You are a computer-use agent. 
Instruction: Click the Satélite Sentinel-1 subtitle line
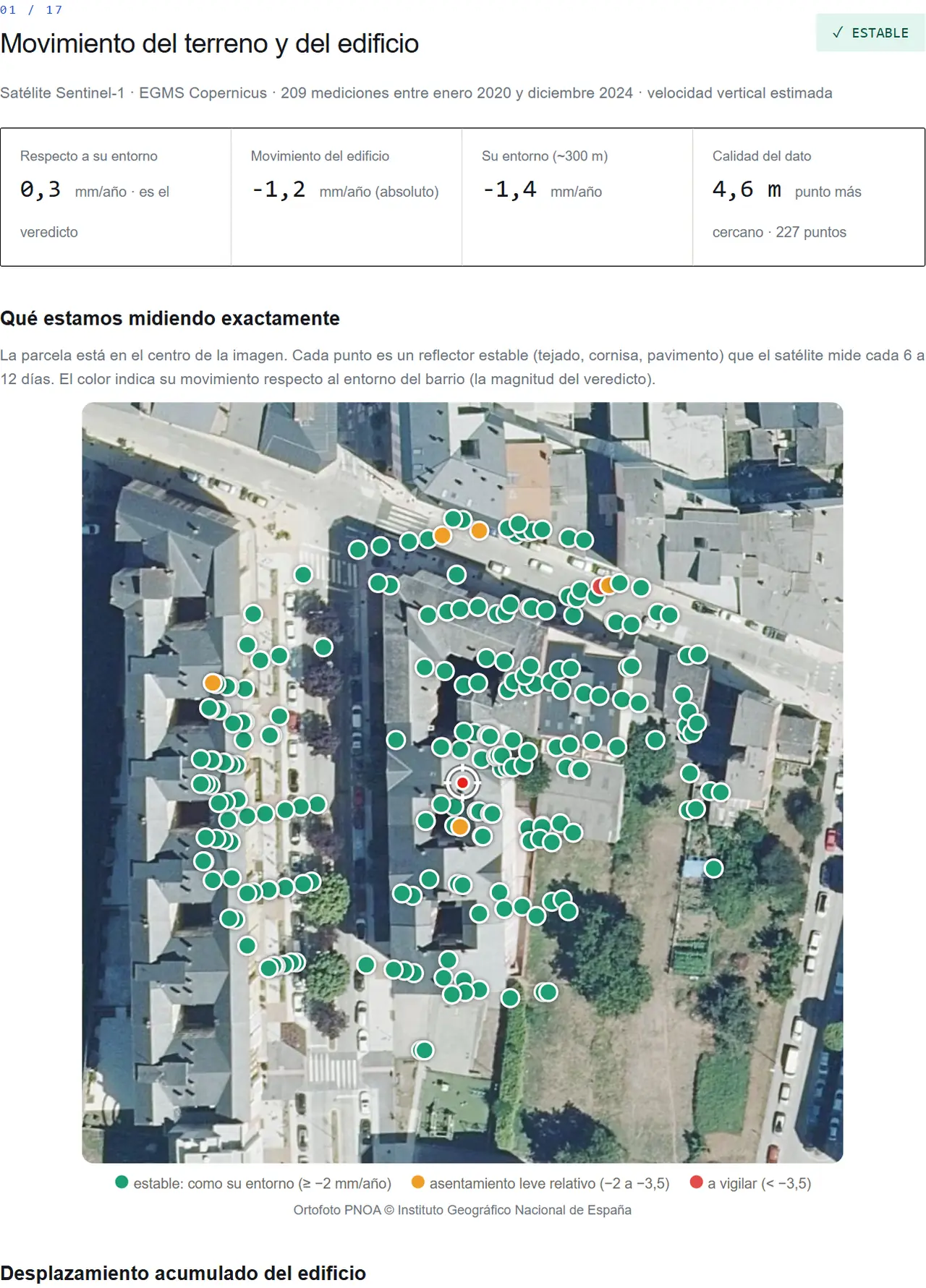click(x=416, y=93)
